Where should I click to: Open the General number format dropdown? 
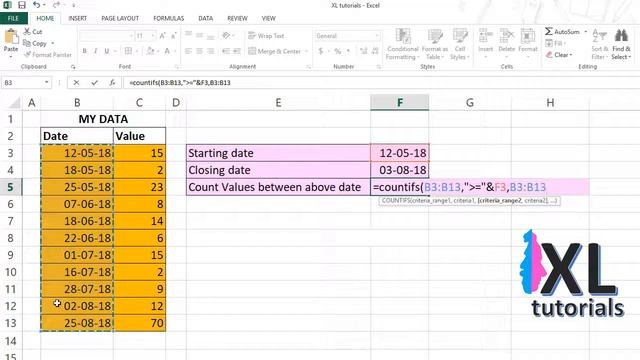377,36
